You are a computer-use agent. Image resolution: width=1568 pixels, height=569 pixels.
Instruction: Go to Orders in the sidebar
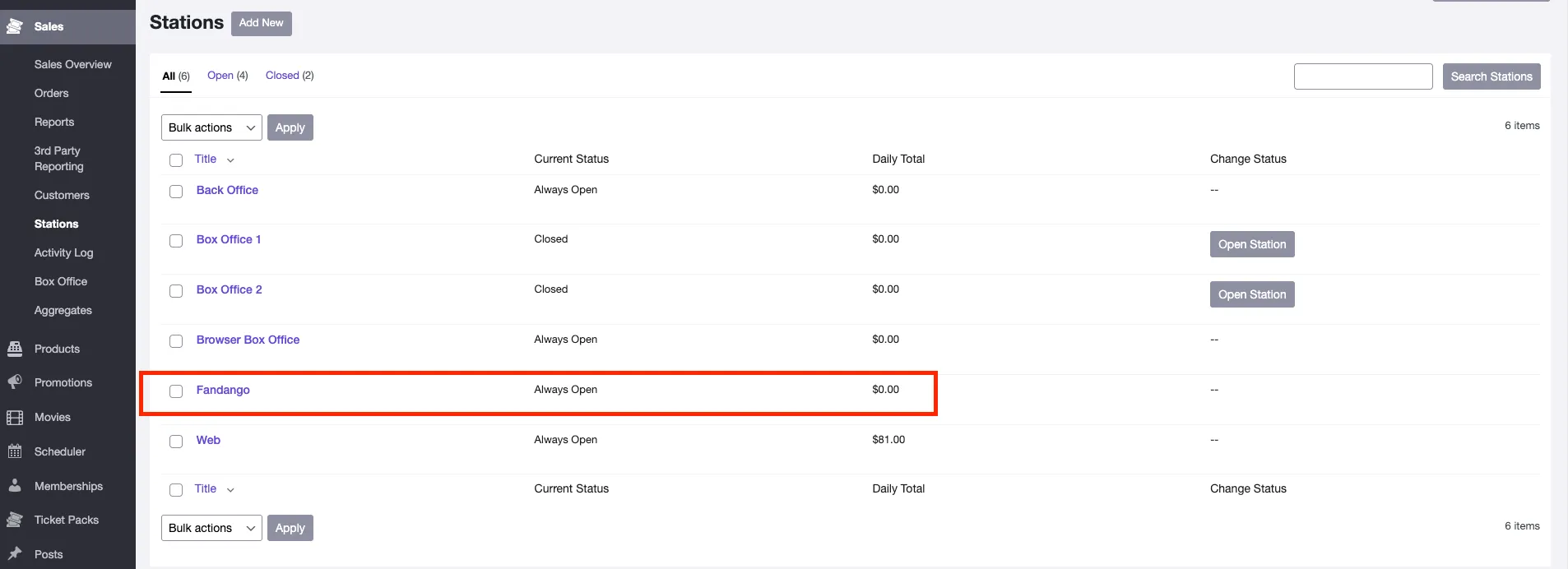tap(52, 93)
